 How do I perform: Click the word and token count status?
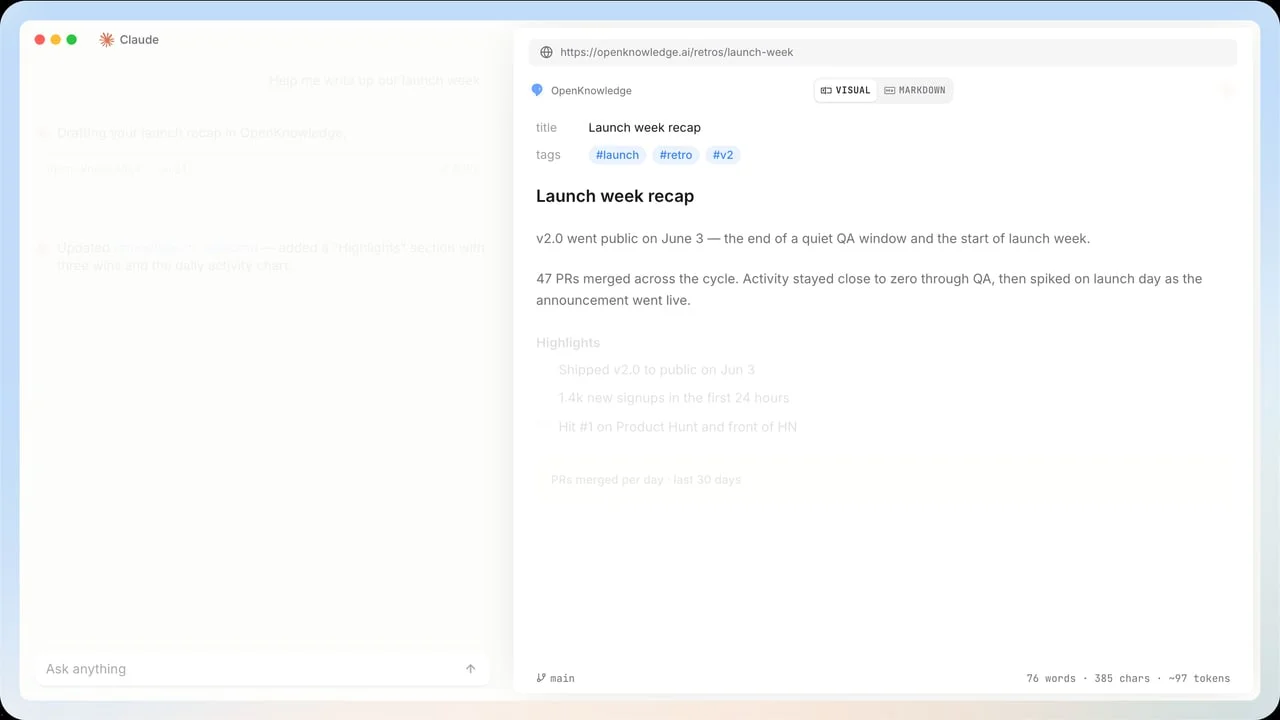coord(1128,678)
